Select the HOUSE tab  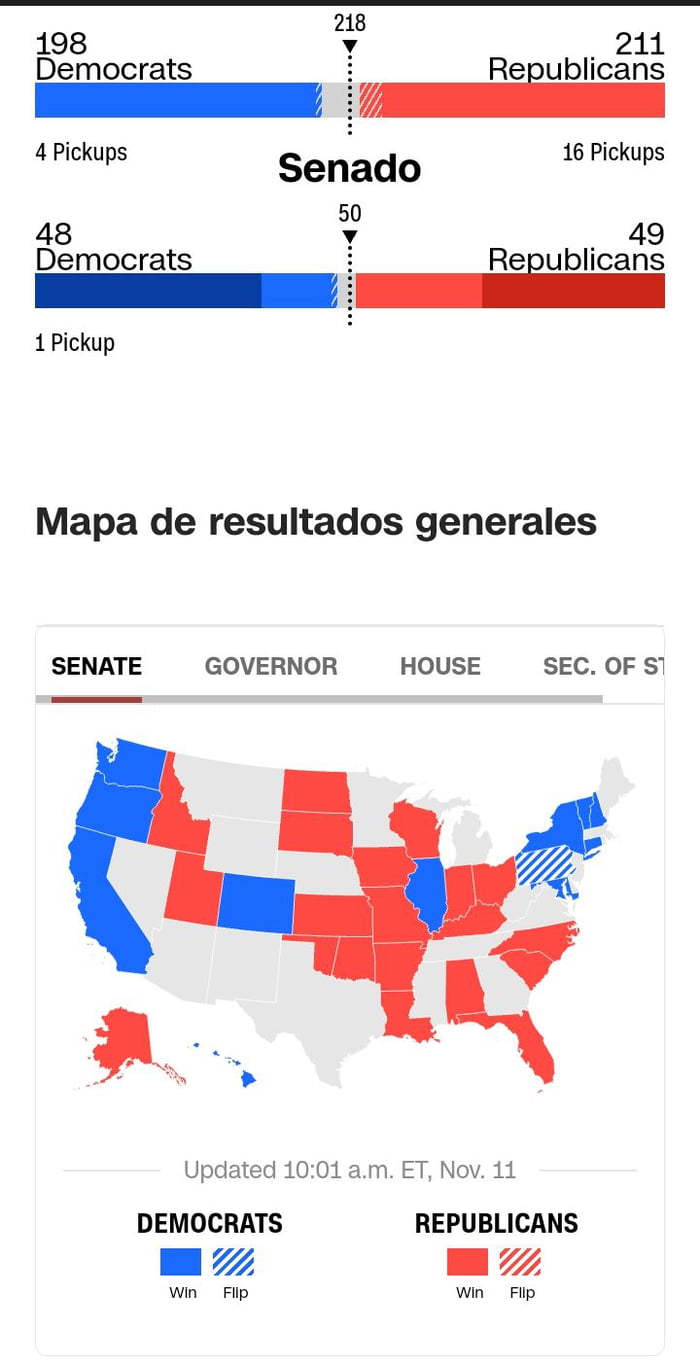tap(440, 665)
